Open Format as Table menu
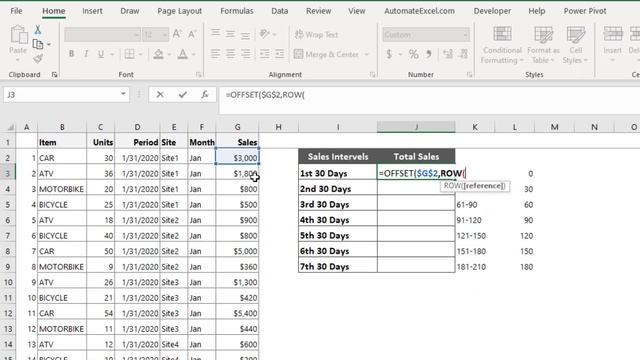This screenshot has width=640, height=360. 543,45
